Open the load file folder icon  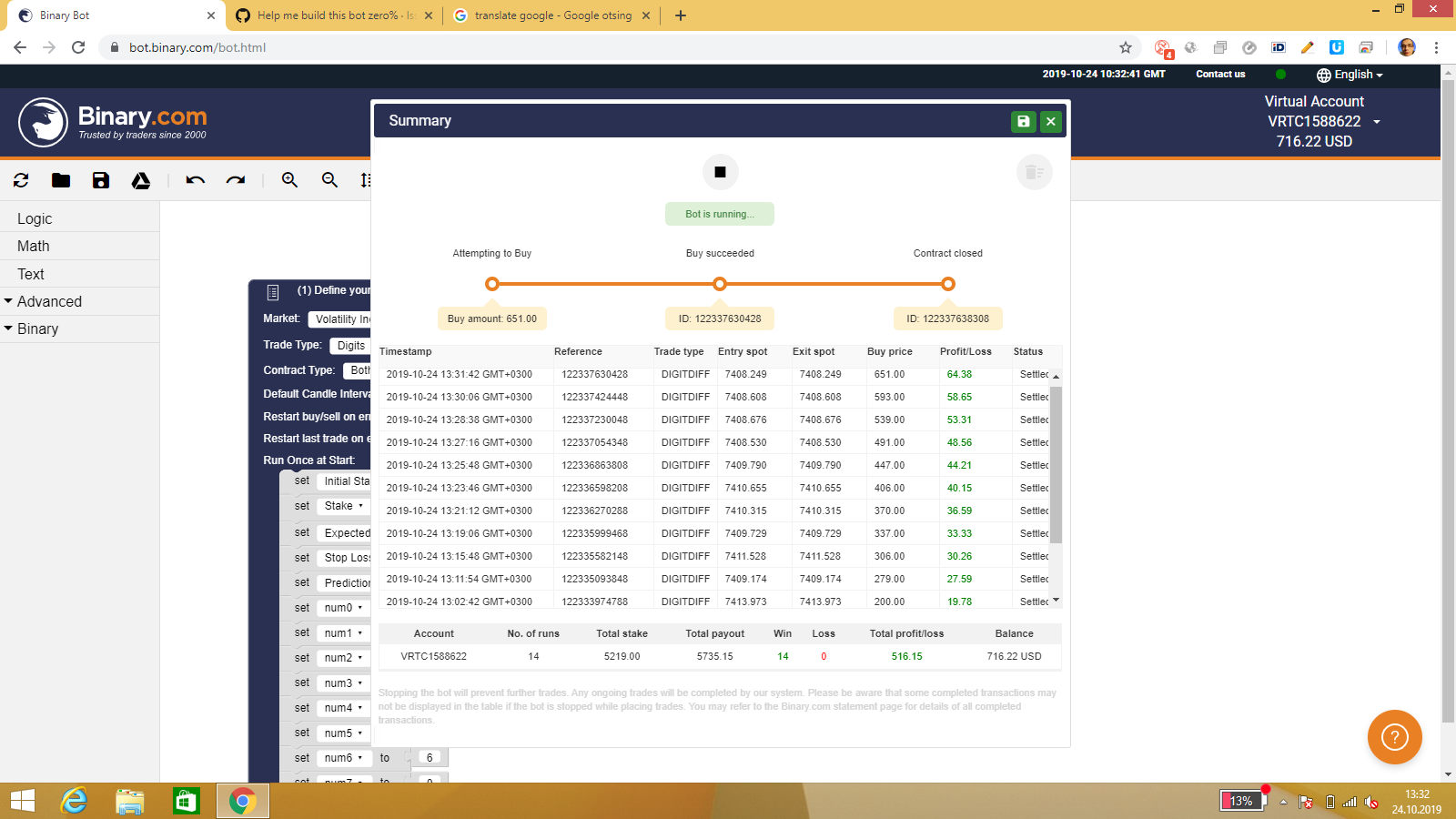61,180
